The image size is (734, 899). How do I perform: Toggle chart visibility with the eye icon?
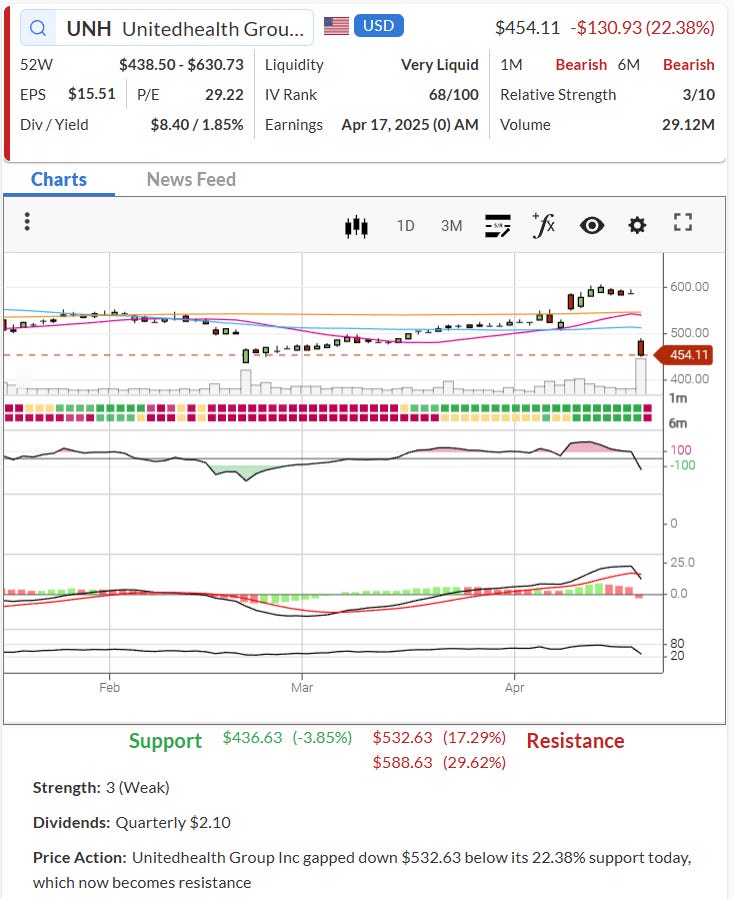pyautogui.click(x=592, y=226)
